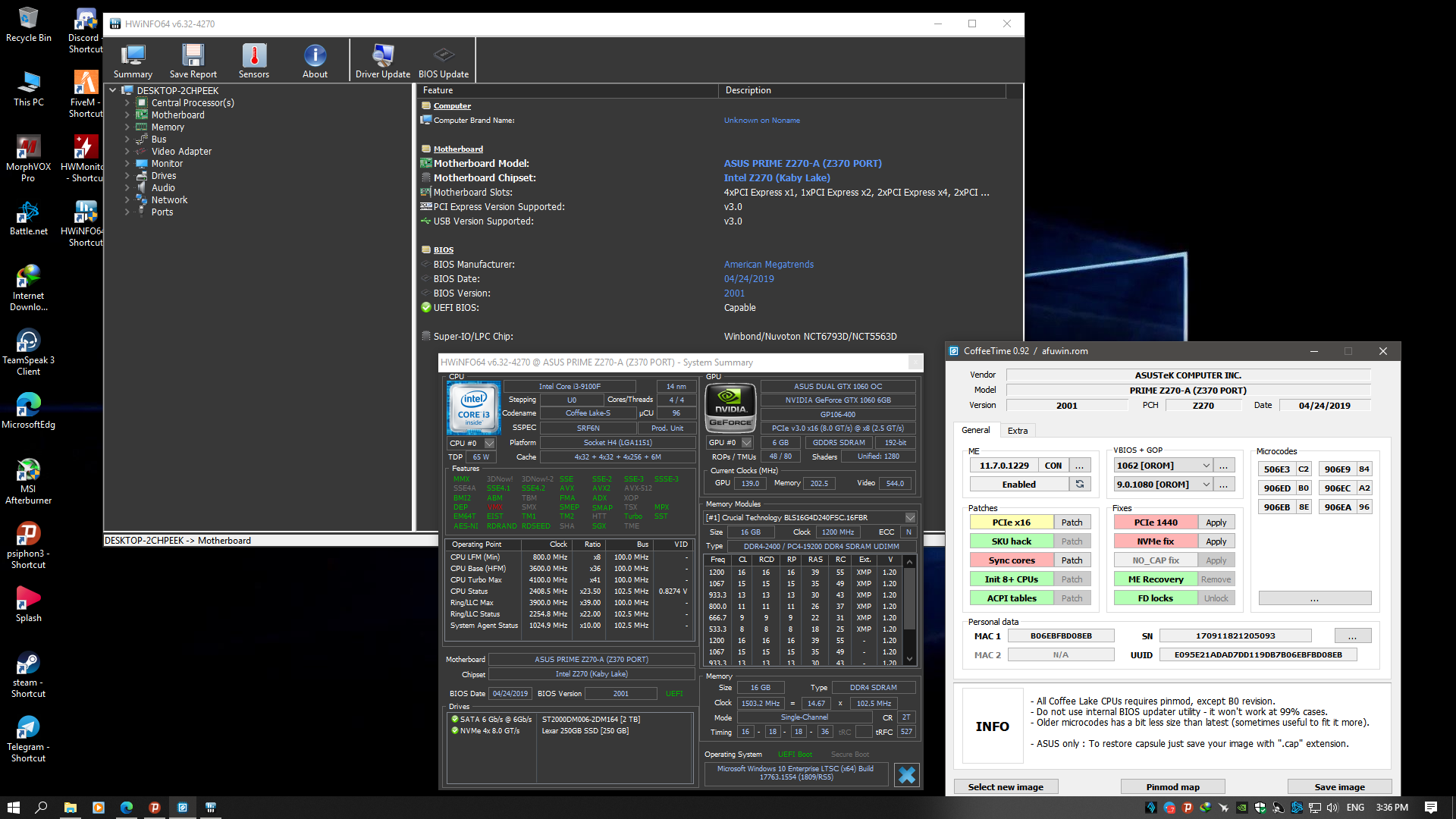Open the Crucial Technology memory module dropdown

[x=910, y=518]
